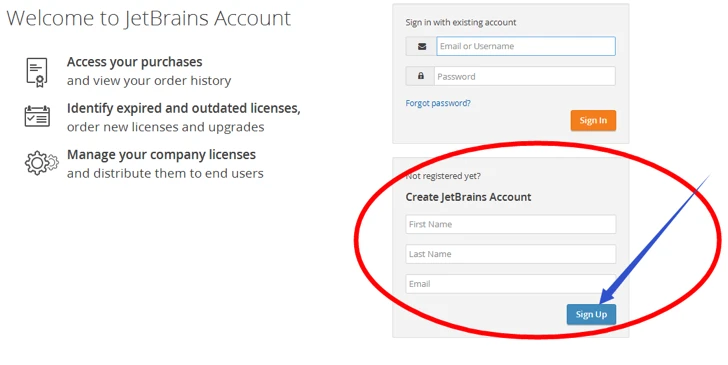Click Identify expired and outdated licenses text
This screenshot has width=728, height=365.
tap(184, 108)
